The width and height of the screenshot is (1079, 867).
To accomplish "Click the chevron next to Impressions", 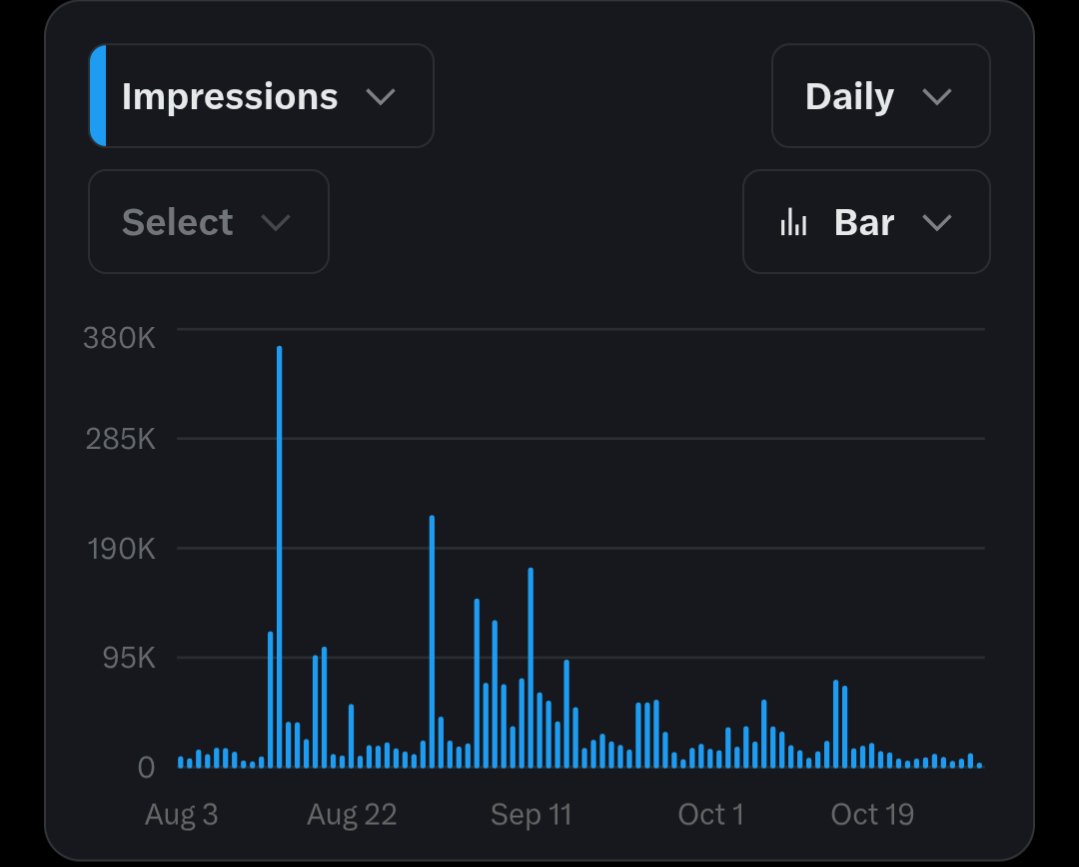I will point(381,96).
